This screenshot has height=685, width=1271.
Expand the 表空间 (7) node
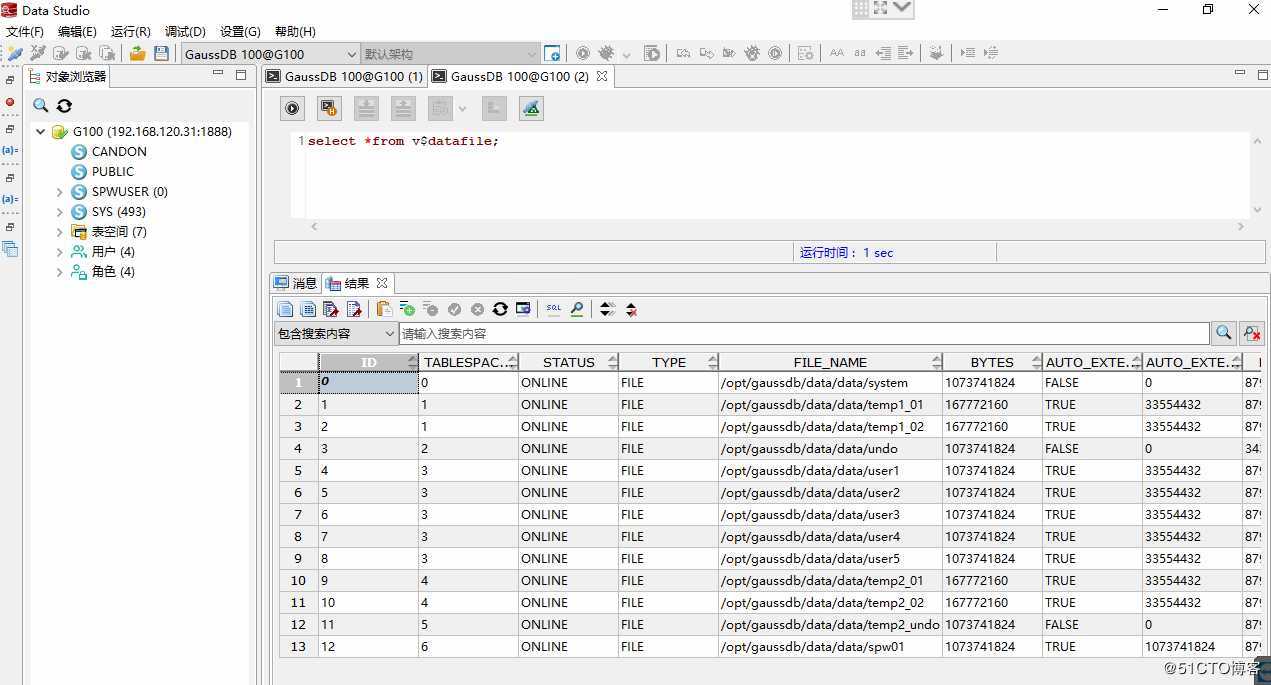pyautogui.click(x=60, y=232)
